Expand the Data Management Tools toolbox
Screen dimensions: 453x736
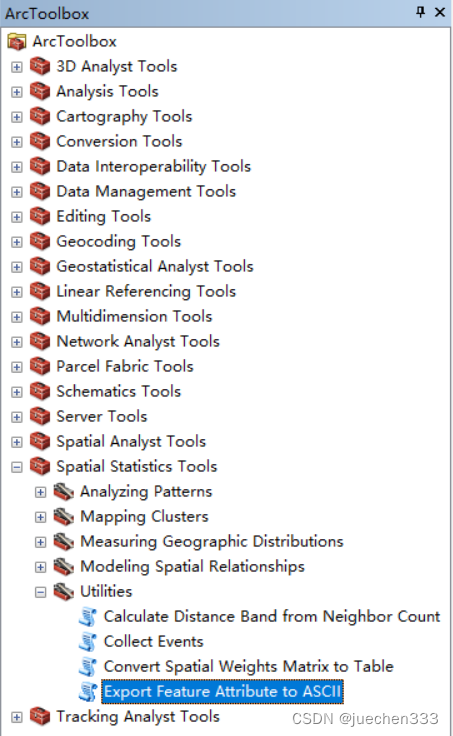17,192
